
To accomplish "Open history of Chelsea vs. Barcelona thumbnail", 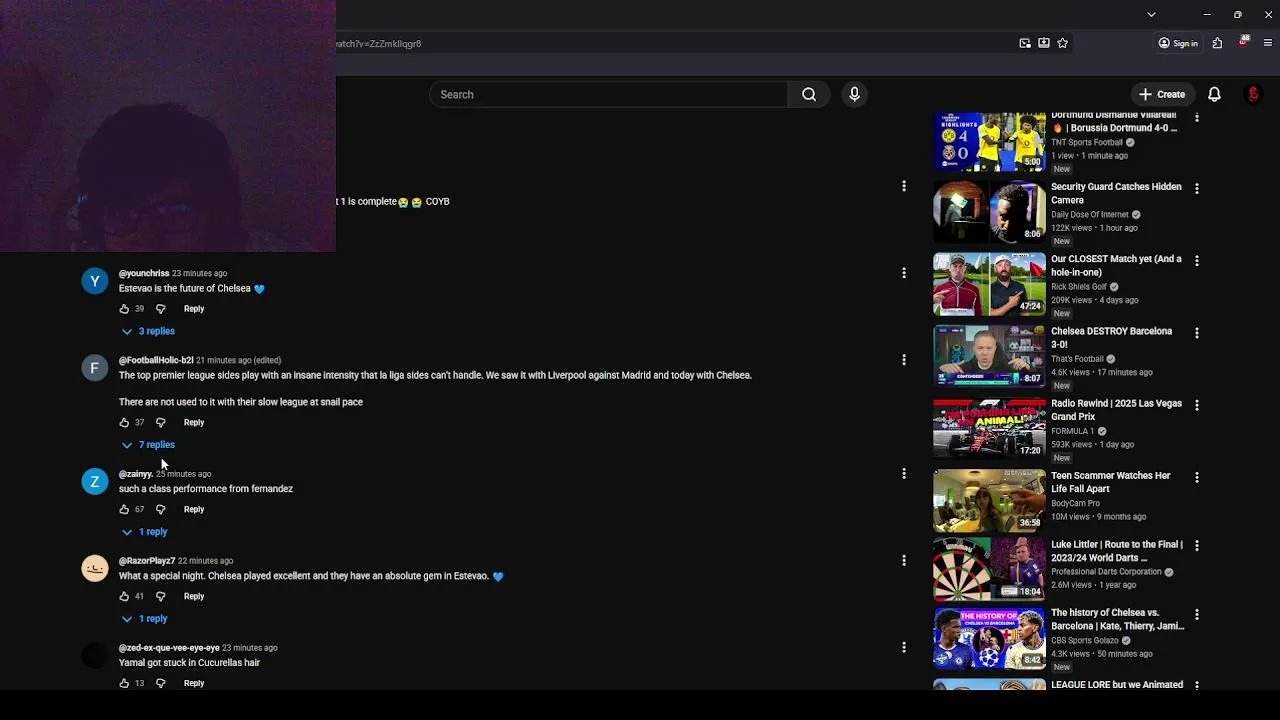I will click(x=989, y=638).
